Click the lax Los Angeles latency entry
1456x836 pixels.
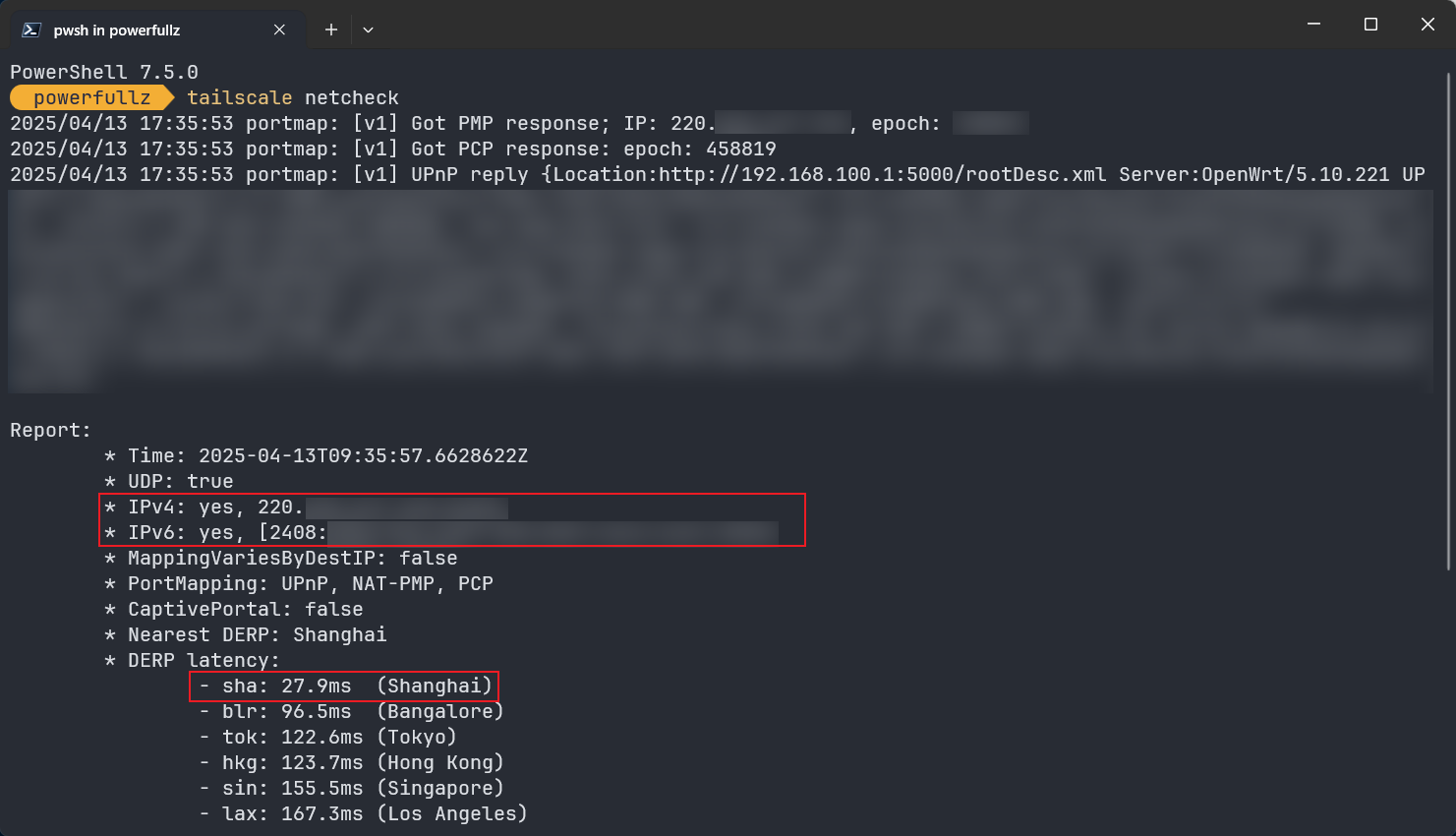point(363,813)
